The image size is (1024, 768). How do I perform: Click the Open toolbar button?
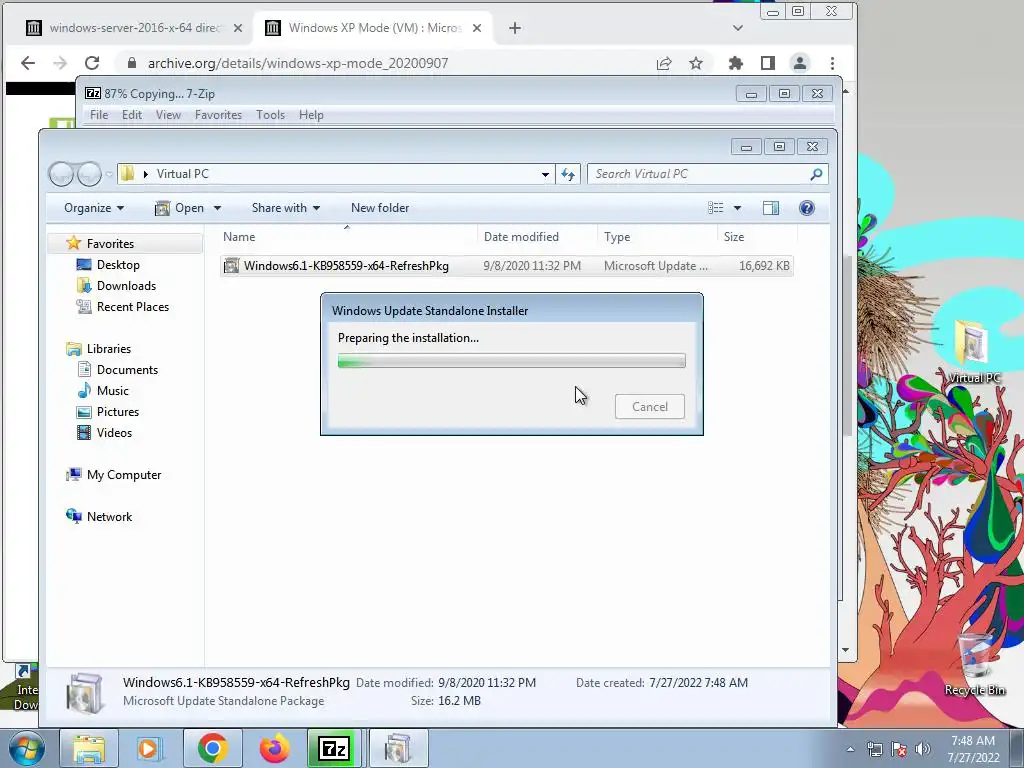pyautogui.click(x=180, y=208)
